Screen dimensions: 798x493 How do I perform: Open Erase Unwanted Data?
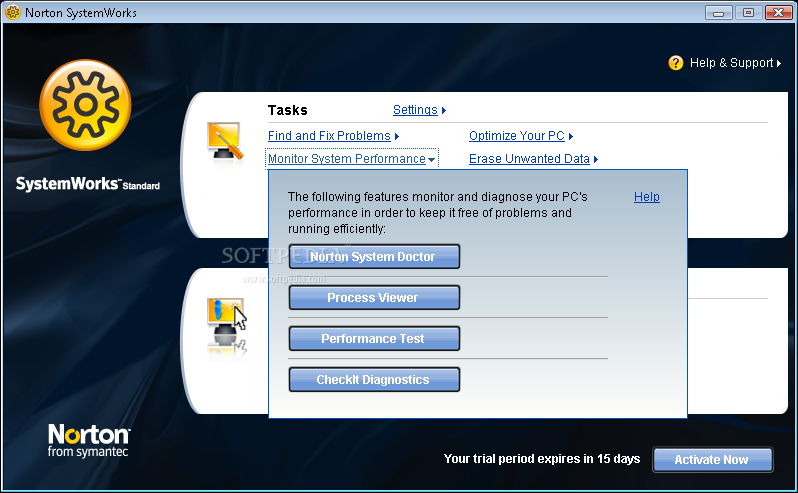(529, 159)
